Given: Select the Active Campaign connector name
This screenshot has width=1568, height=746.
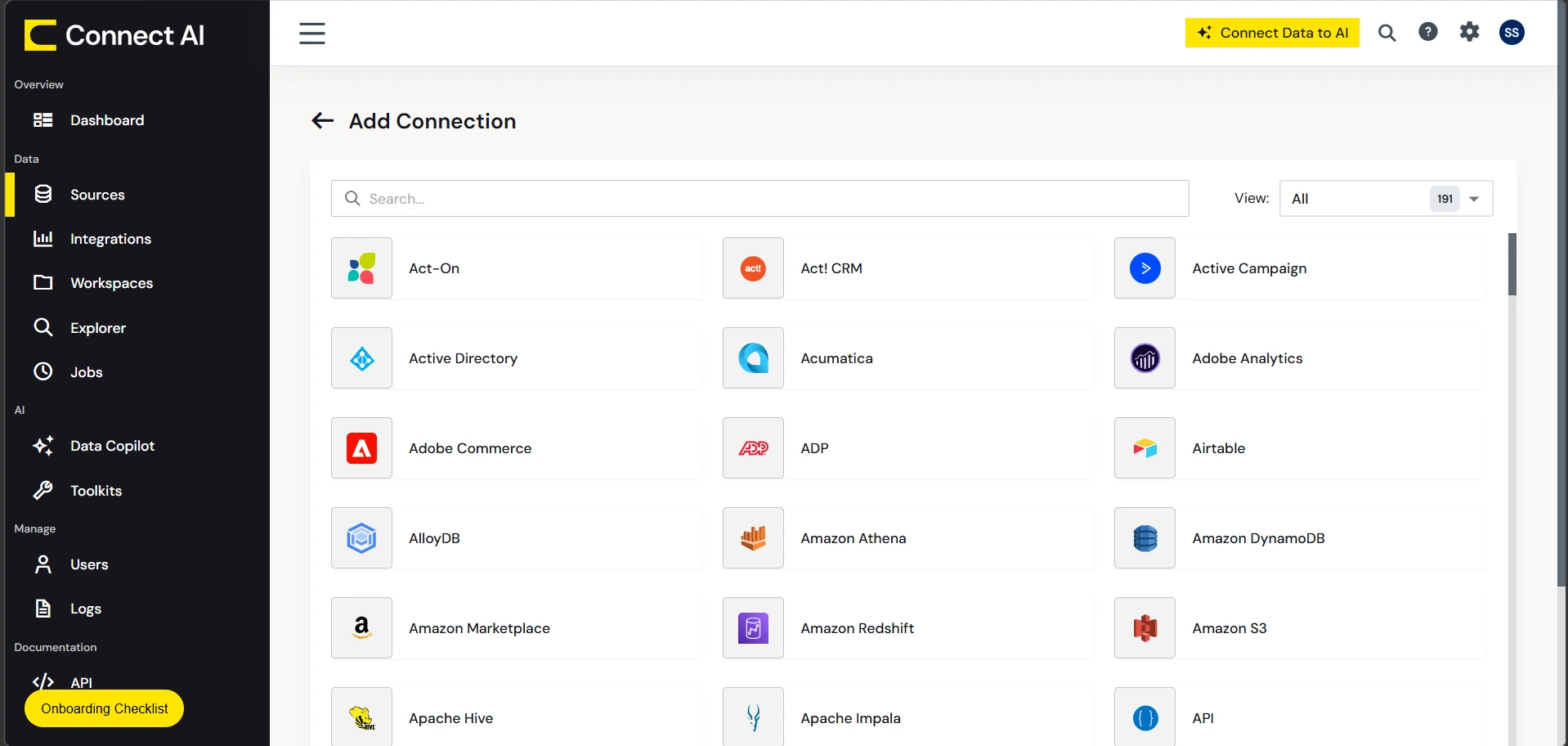Looking at the screenshot, I should click(x=1249, y=268).
